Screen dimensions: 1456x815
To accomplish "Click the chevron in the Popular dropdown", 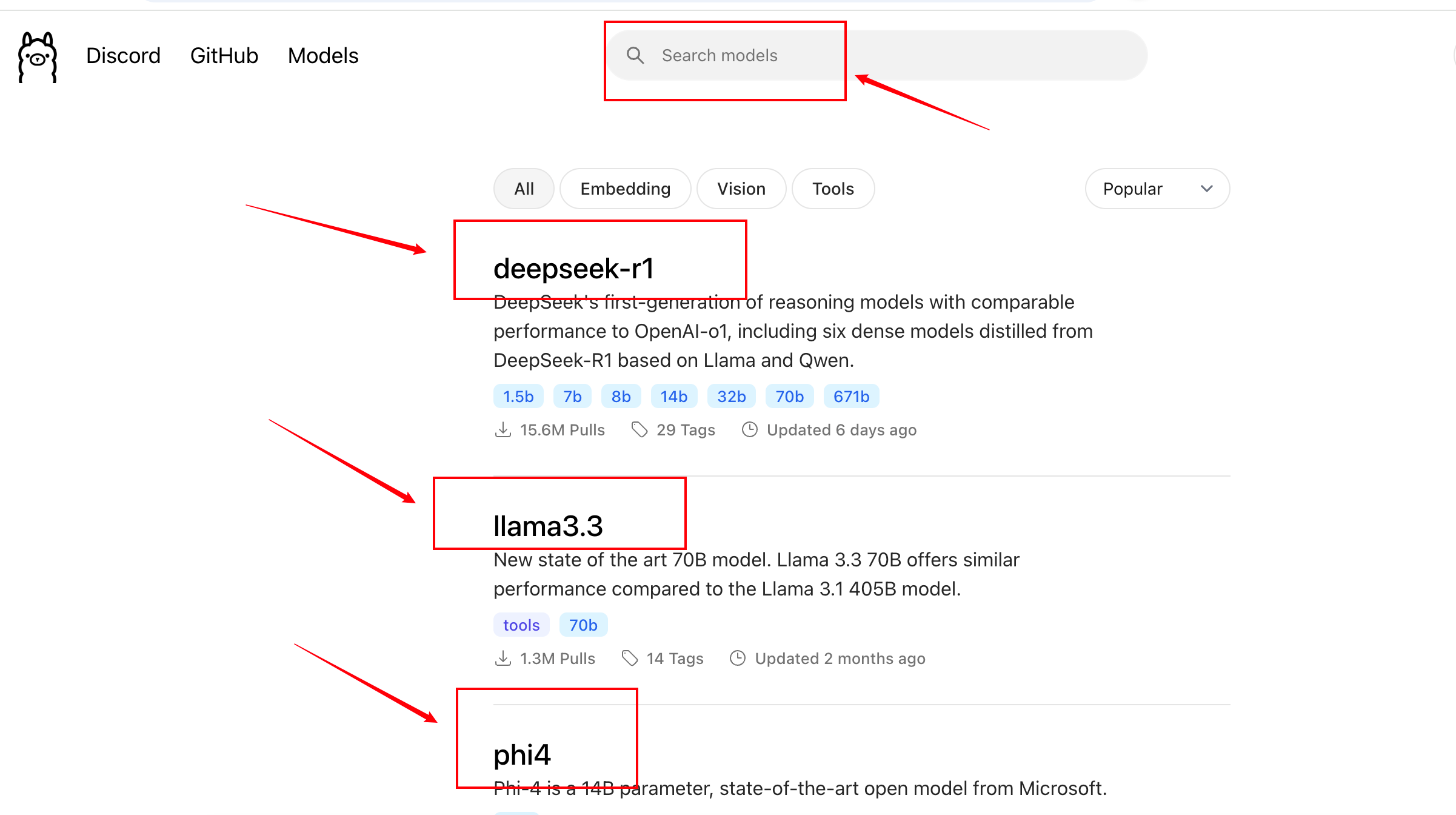I will [x=1206, y=189].
